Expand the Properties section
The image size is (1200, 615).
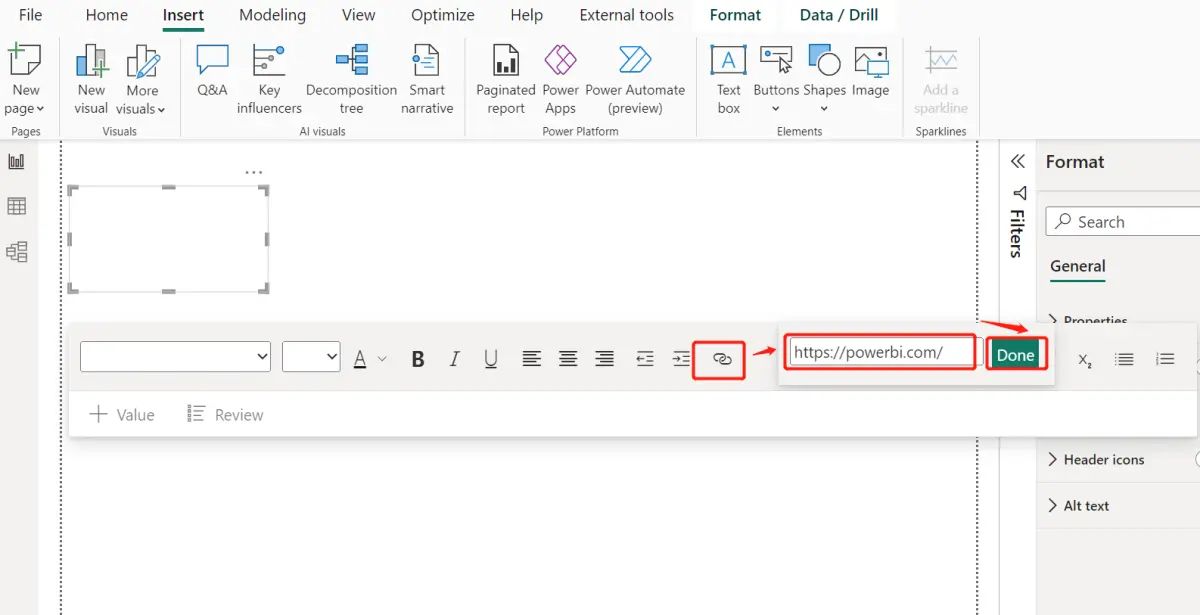point(1088,321)
